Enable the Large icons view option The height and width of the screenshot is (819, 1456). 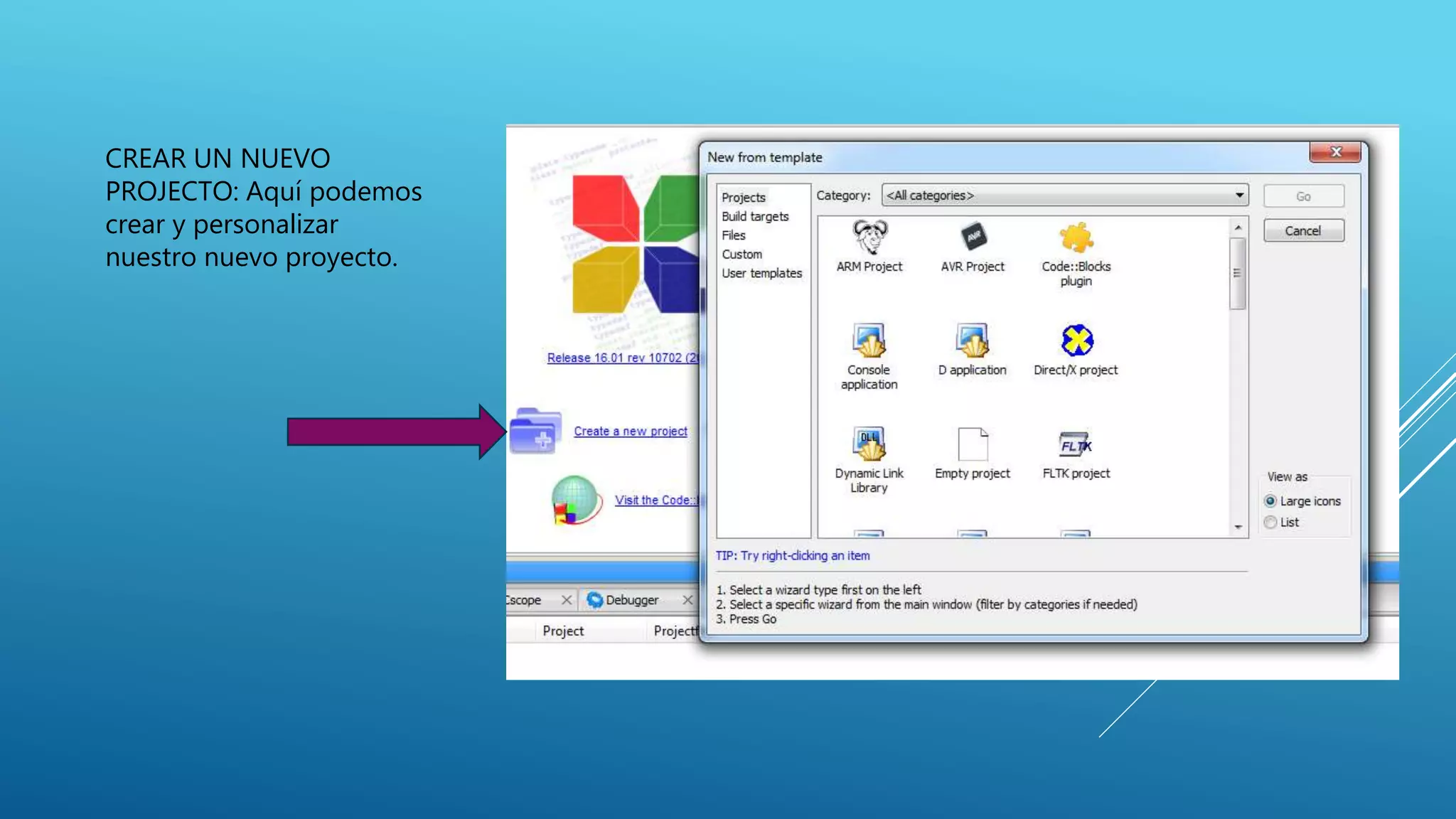pos(1270,501)
